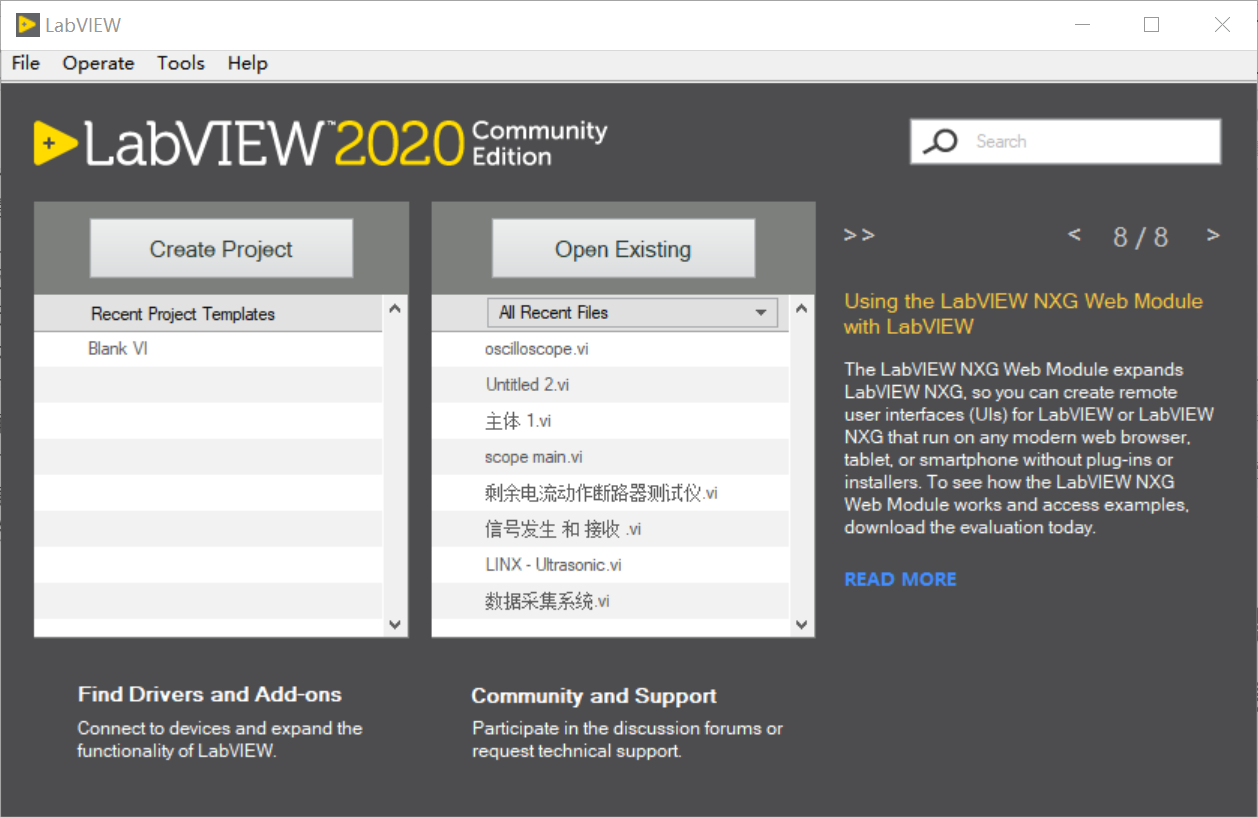This screenshot has height=817, width=1258.
Task: Click the Open Existing button
Action: coord(622,248)
